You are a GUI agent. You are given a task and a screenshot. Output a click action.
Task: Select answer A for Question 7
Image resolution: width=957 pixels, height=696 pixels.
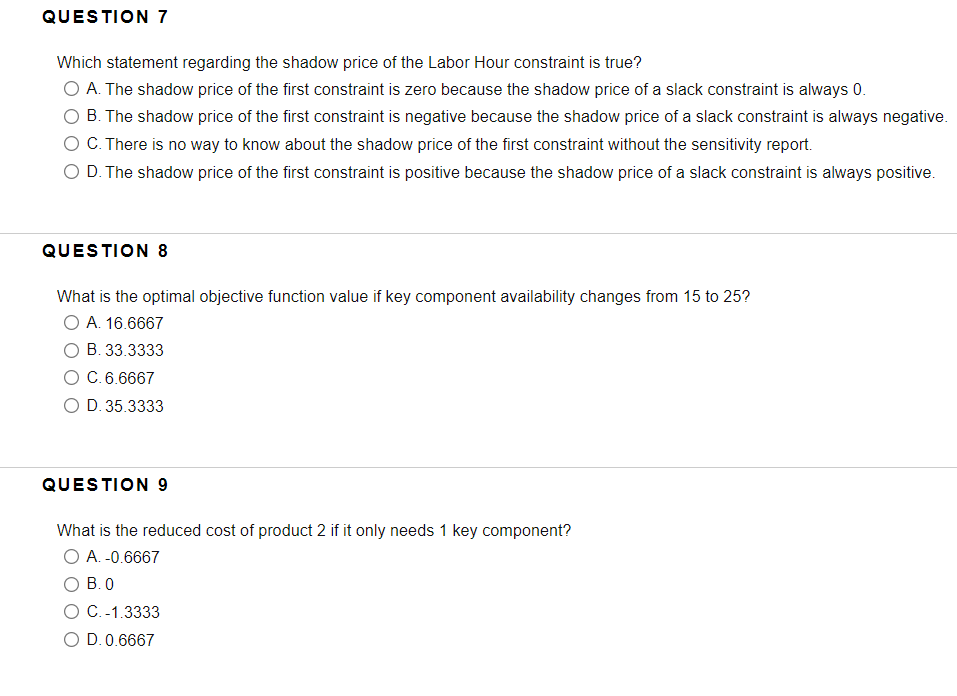click(x=71, y=88)
